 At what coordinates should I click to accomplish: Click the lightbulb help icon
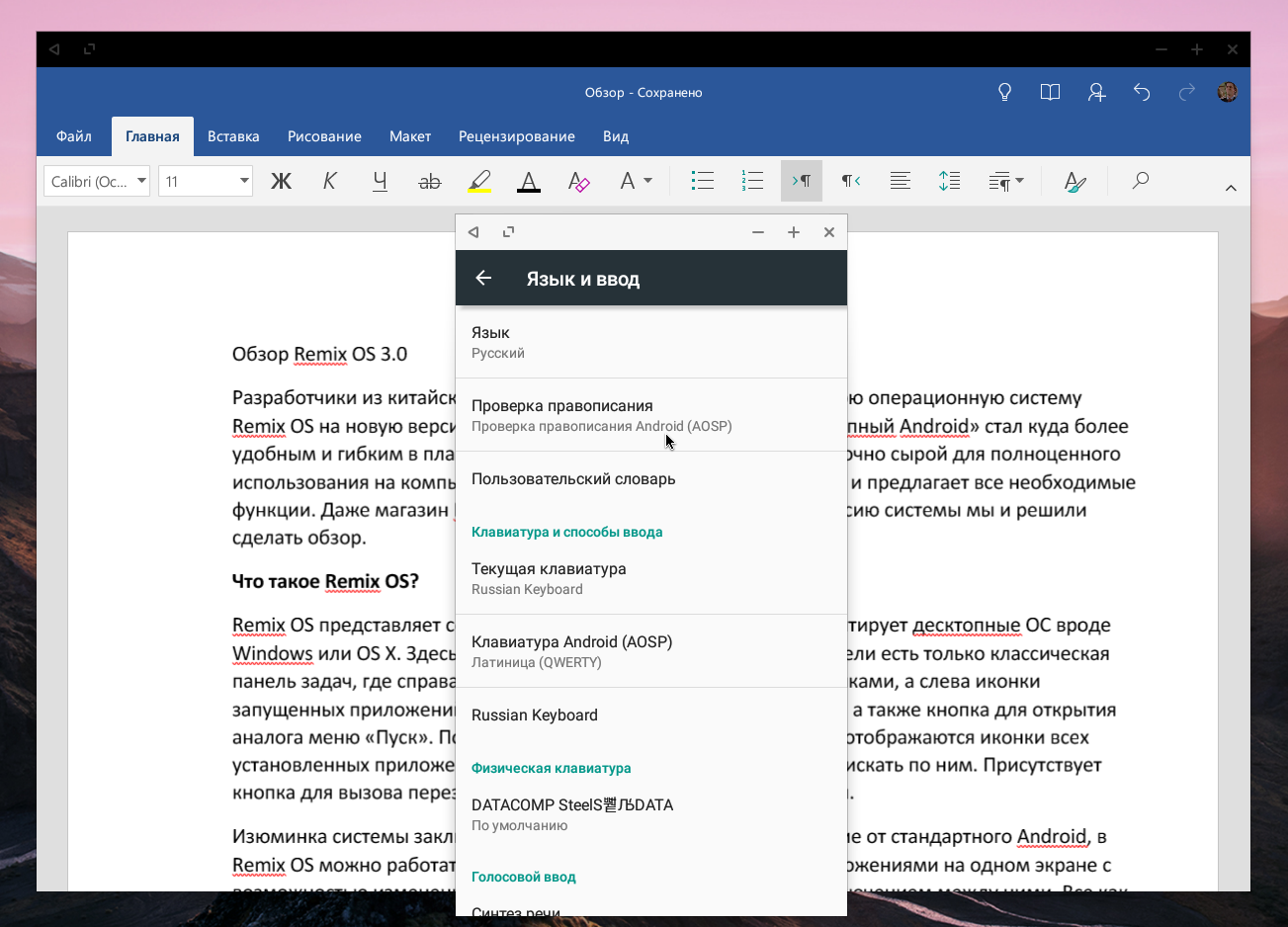1005,92
